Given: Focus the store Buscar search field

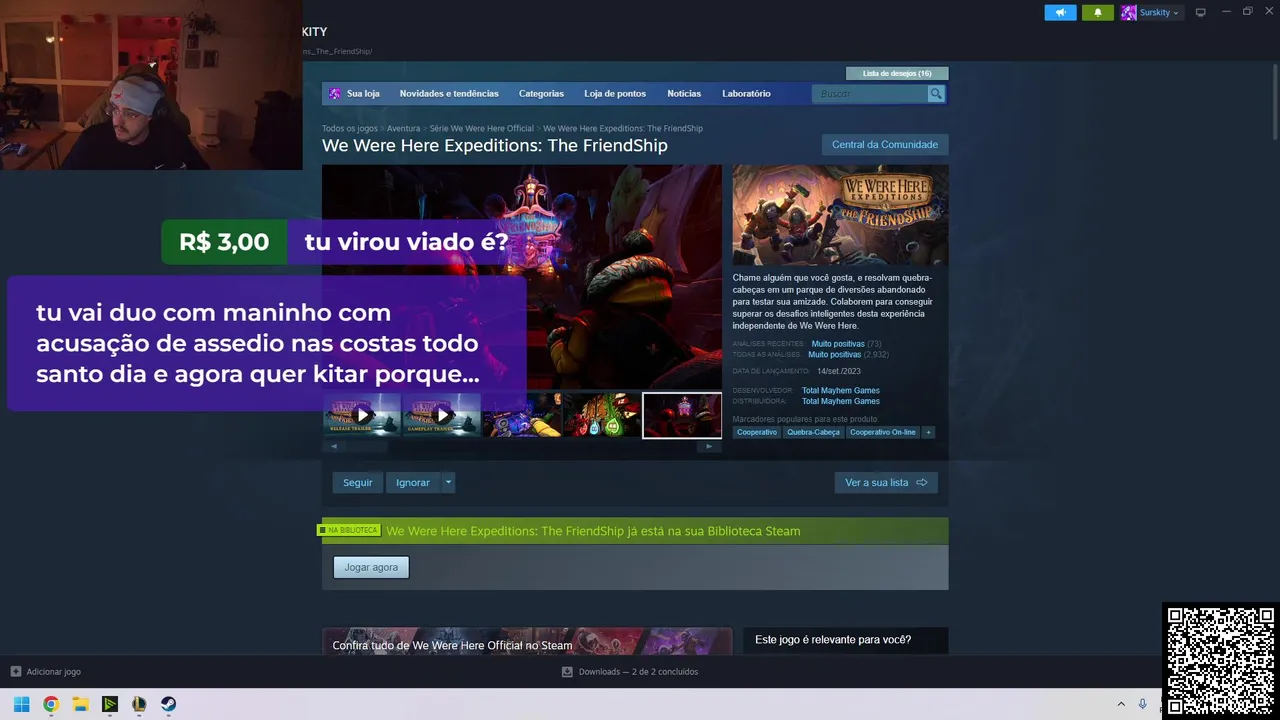Looking at the screenshot, I should tap(870, 93).
